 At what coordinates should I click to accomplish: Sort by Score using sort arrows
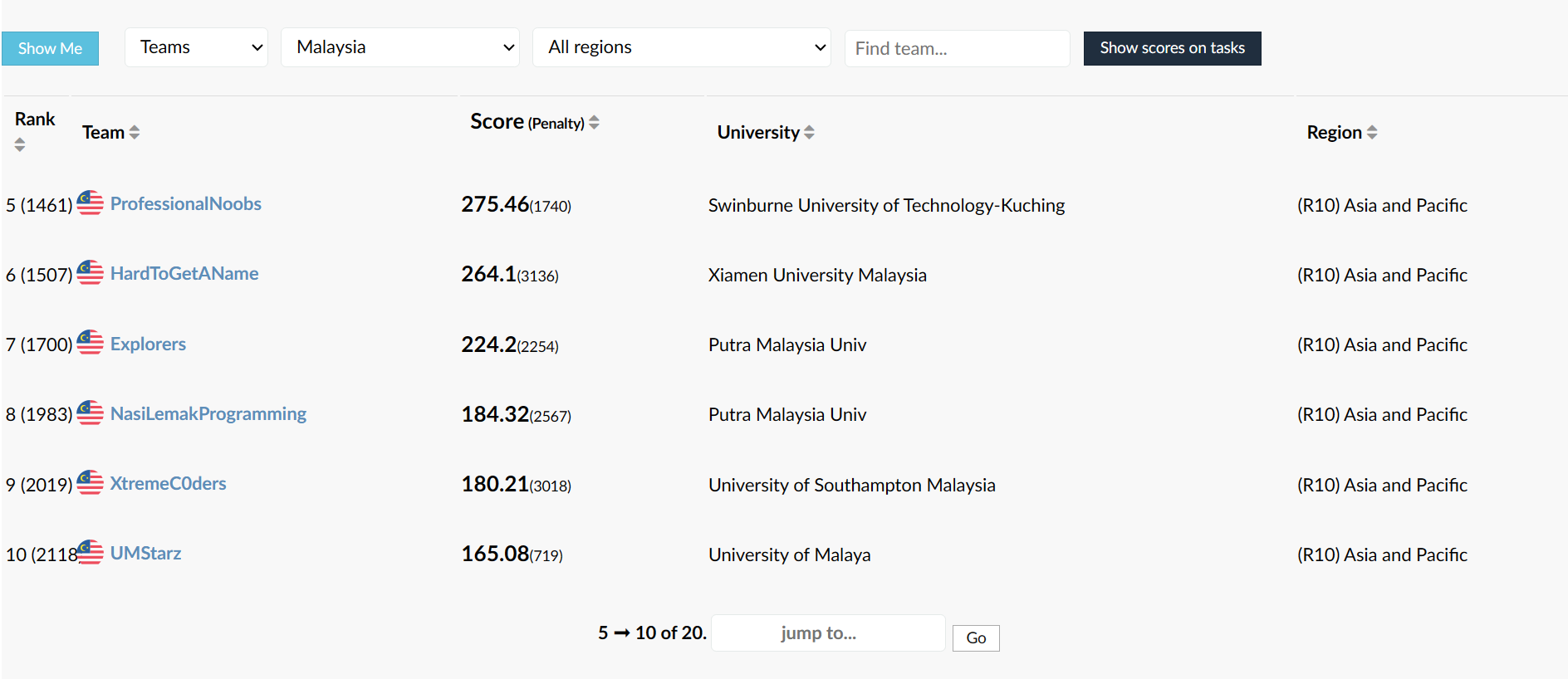coord(594,122)
